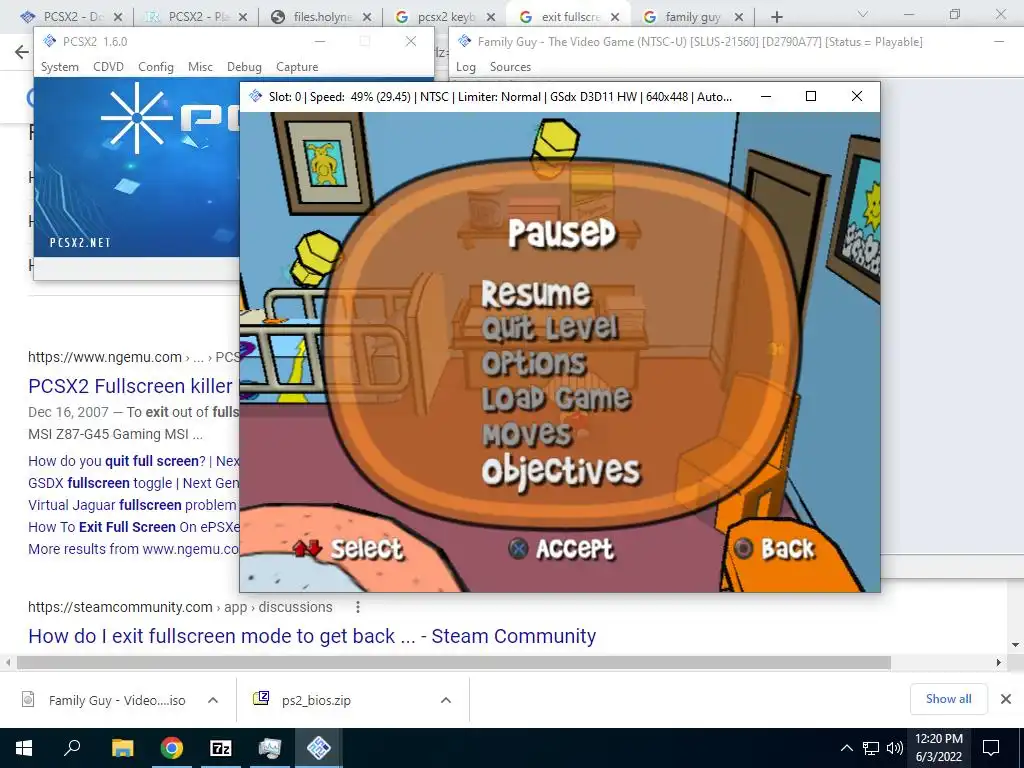Screen dimensions: 1024x768
Task: Click the Chrome tab search chevron
Action: click(x=863, y=14)
